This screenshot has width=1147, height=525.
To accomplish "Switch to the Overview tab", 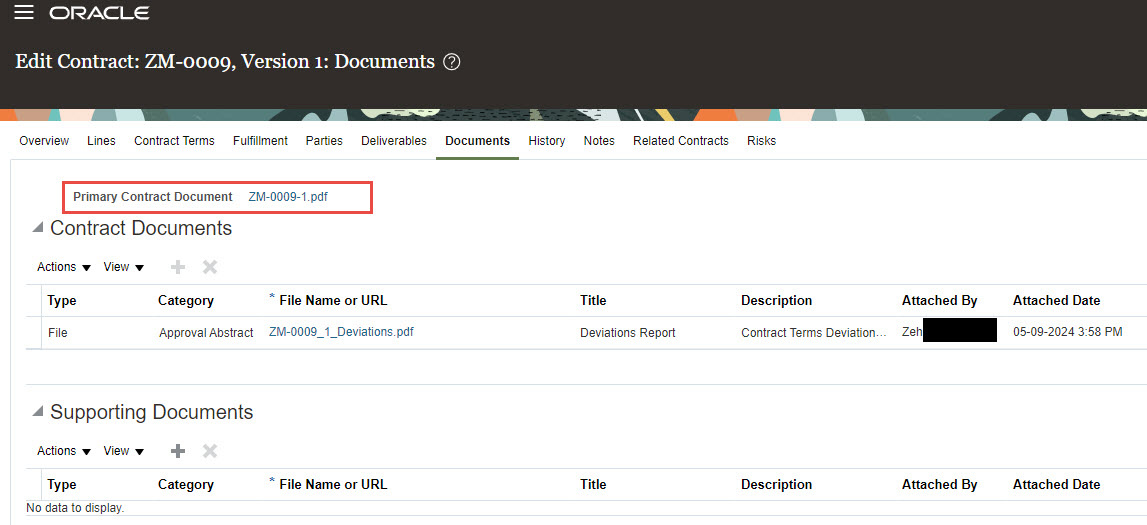I will pos(44,140).
